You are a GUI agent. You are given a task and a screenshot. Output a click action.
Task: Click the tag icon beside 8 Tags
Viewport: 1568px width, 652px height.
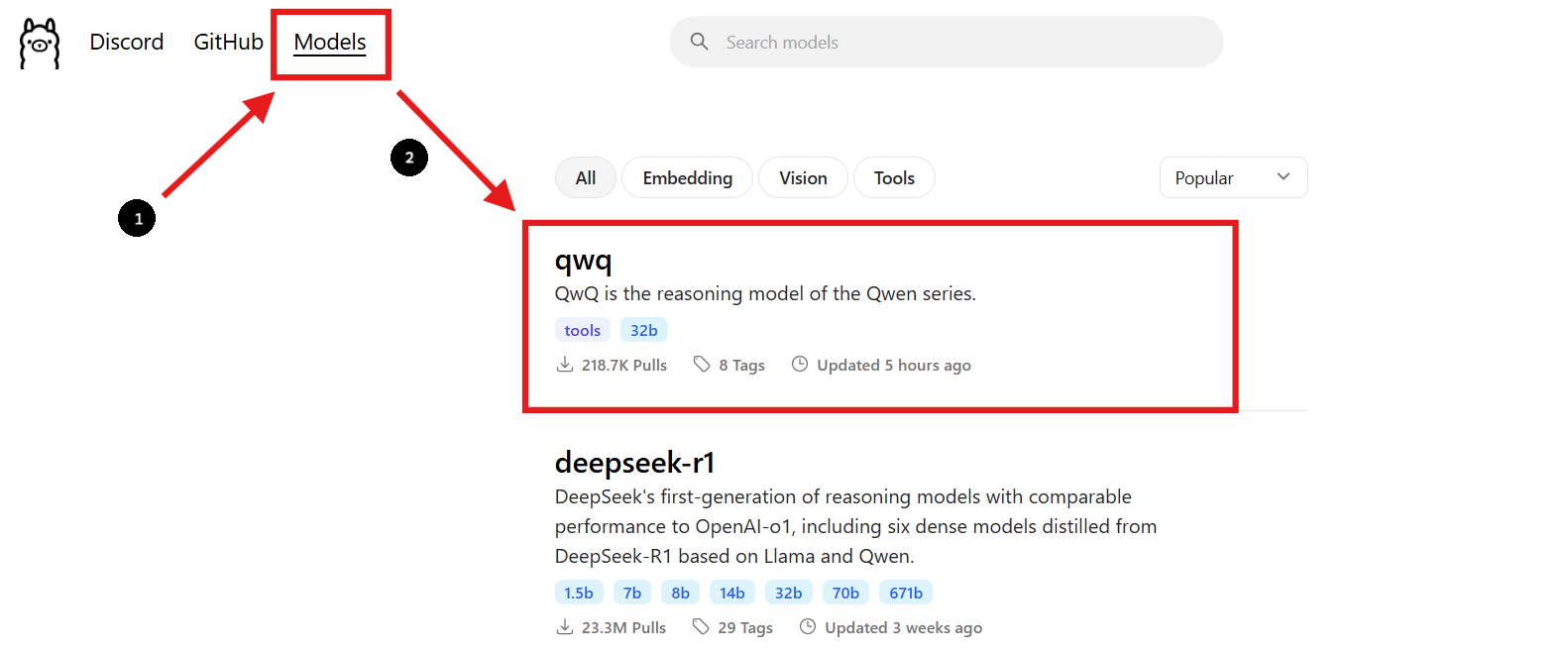click(702, 365)
